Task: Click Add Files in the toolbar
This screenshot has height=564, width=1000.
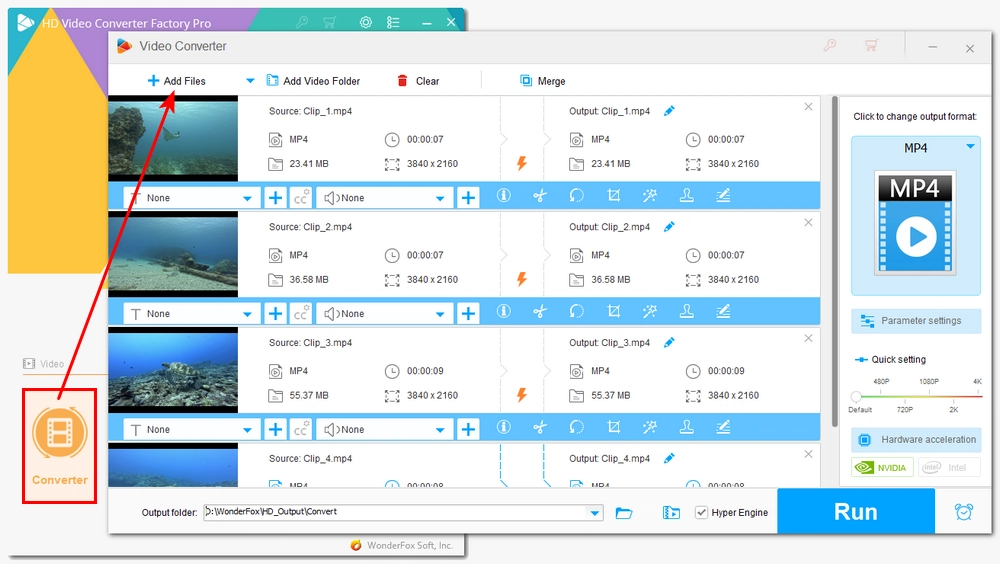Action: (x=177, y=81)
